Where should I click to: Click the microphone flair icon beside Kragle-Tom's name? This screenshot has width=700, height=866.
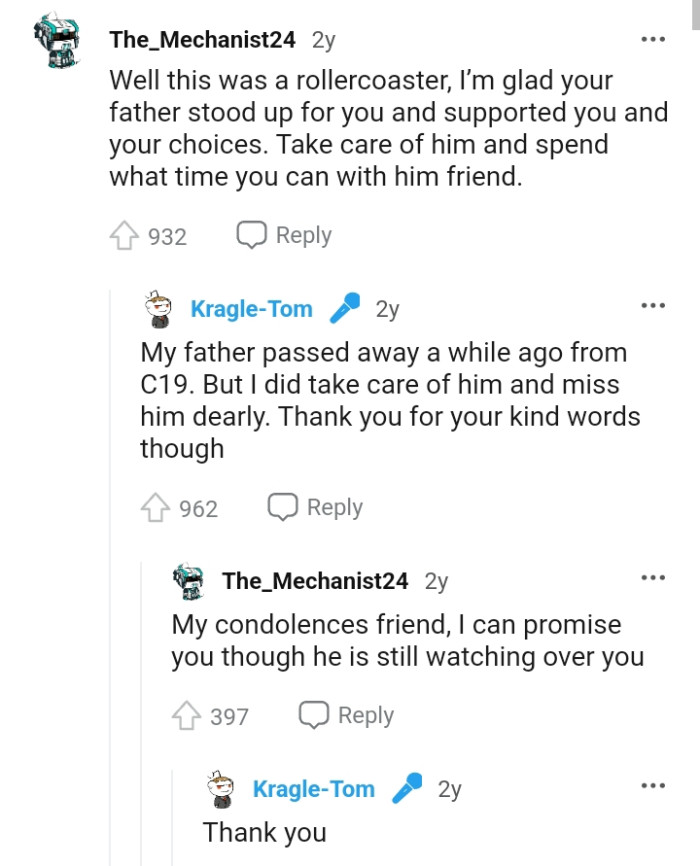click(x=345, y=308)
